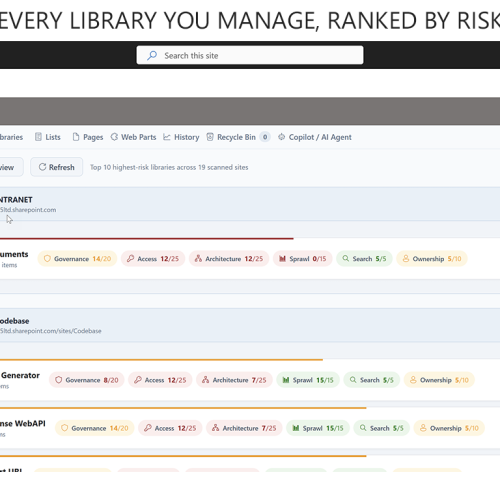Click the Refresh circular arrow icon
This screenshot has height=500, width=500.
(42, 167)
